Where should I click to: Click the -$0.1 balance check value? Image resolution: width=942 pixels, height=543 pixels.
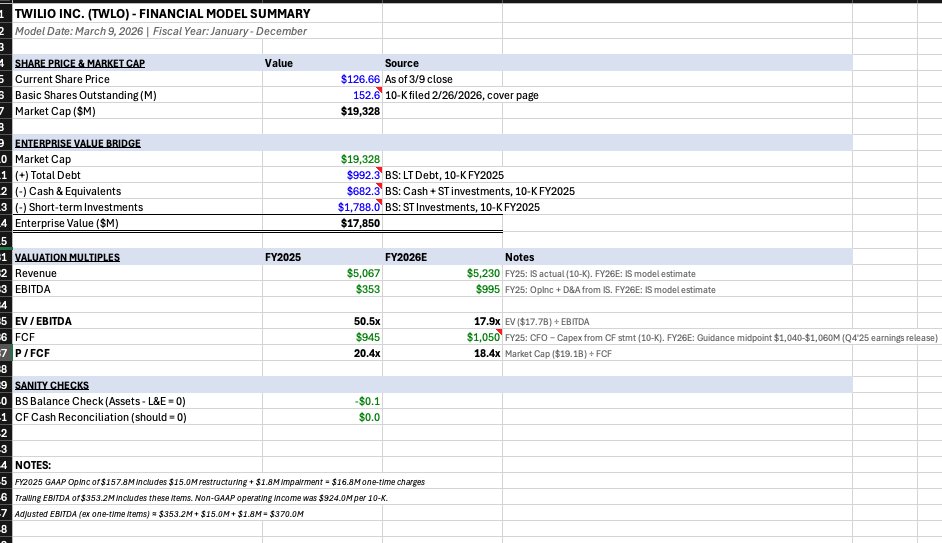tap(368, 401)
